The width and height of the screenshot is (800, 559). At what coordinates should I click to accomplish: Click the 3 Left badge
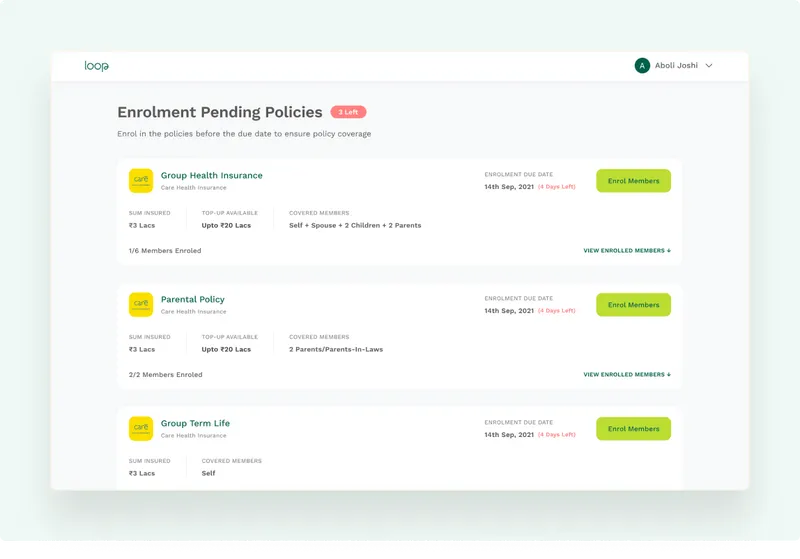348,112
